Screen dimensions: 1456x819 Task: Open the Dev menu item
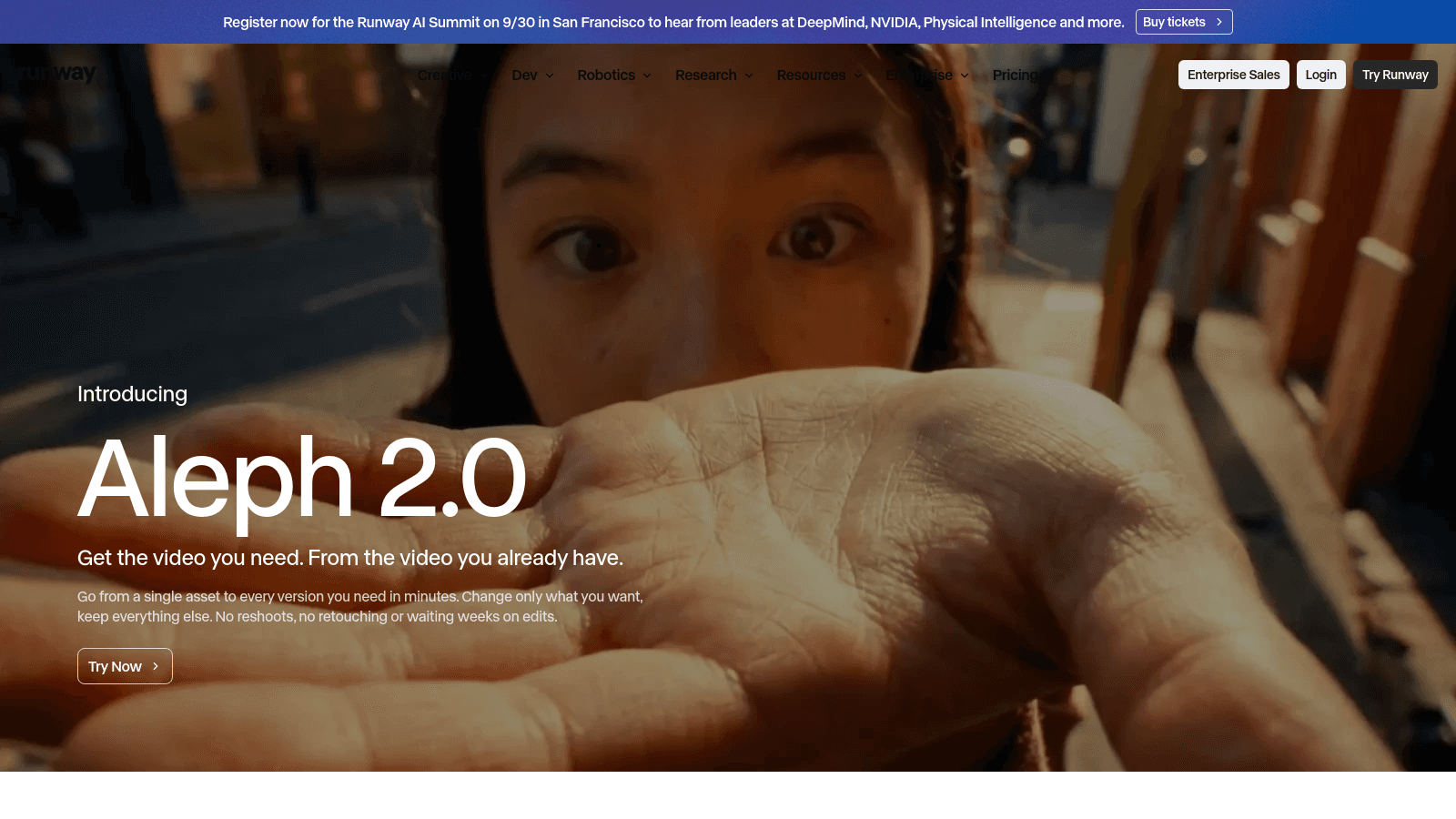point(524,75)
